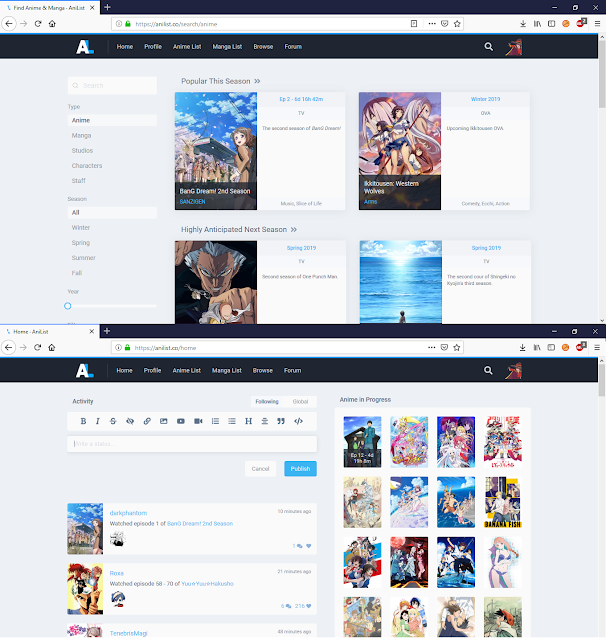The image size is (606, 640).
Task: Open BanG Dream! 2nd Season activity link
Action: click(x=200, y=523)
